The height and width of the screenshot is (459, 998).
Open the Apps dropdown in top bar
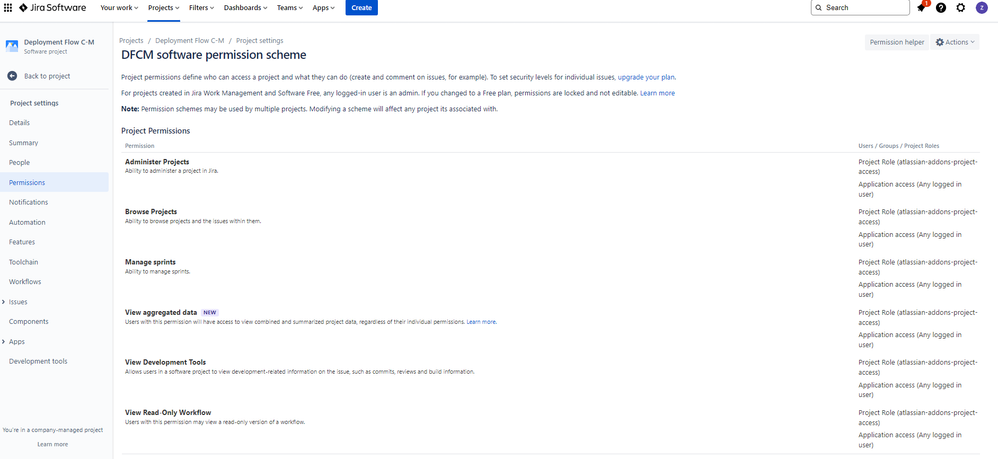click(323, 8)
